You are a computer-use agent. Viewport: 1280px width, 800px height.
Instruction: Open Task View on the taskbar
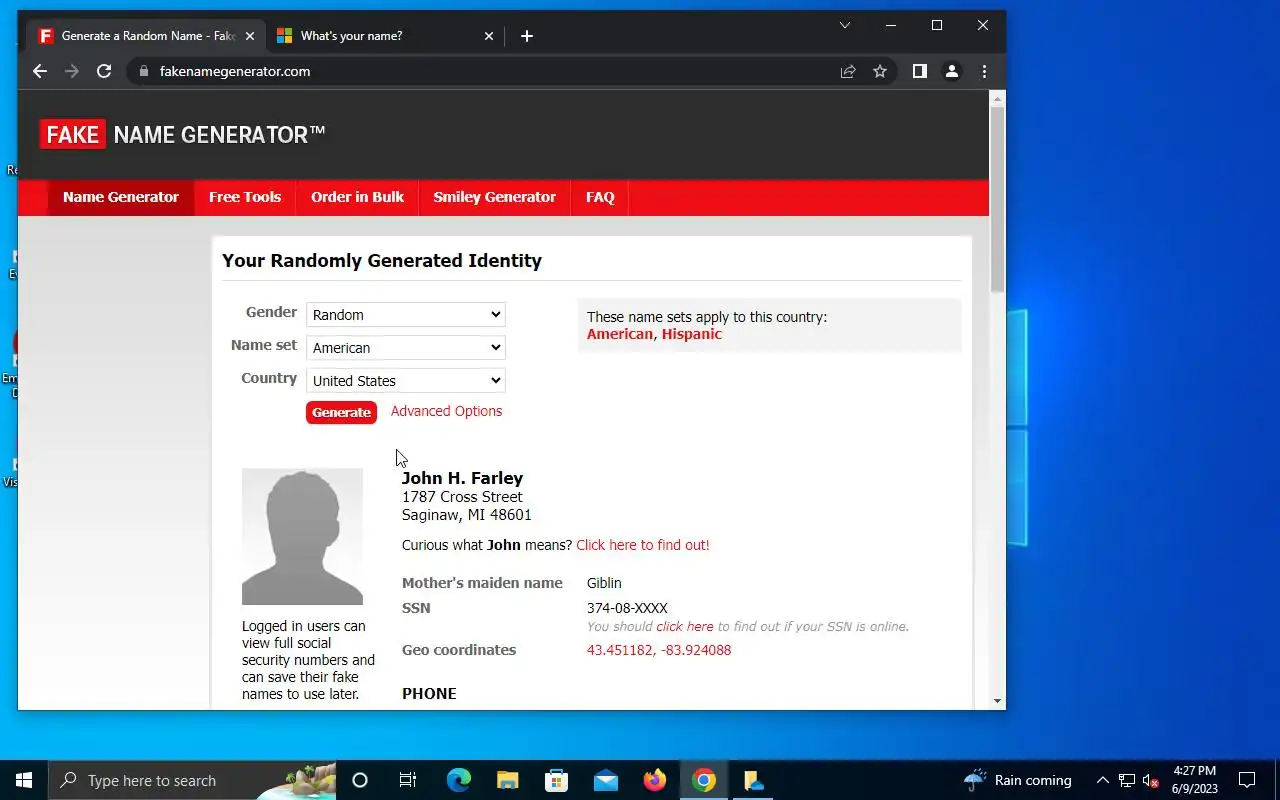coord(408,780)
